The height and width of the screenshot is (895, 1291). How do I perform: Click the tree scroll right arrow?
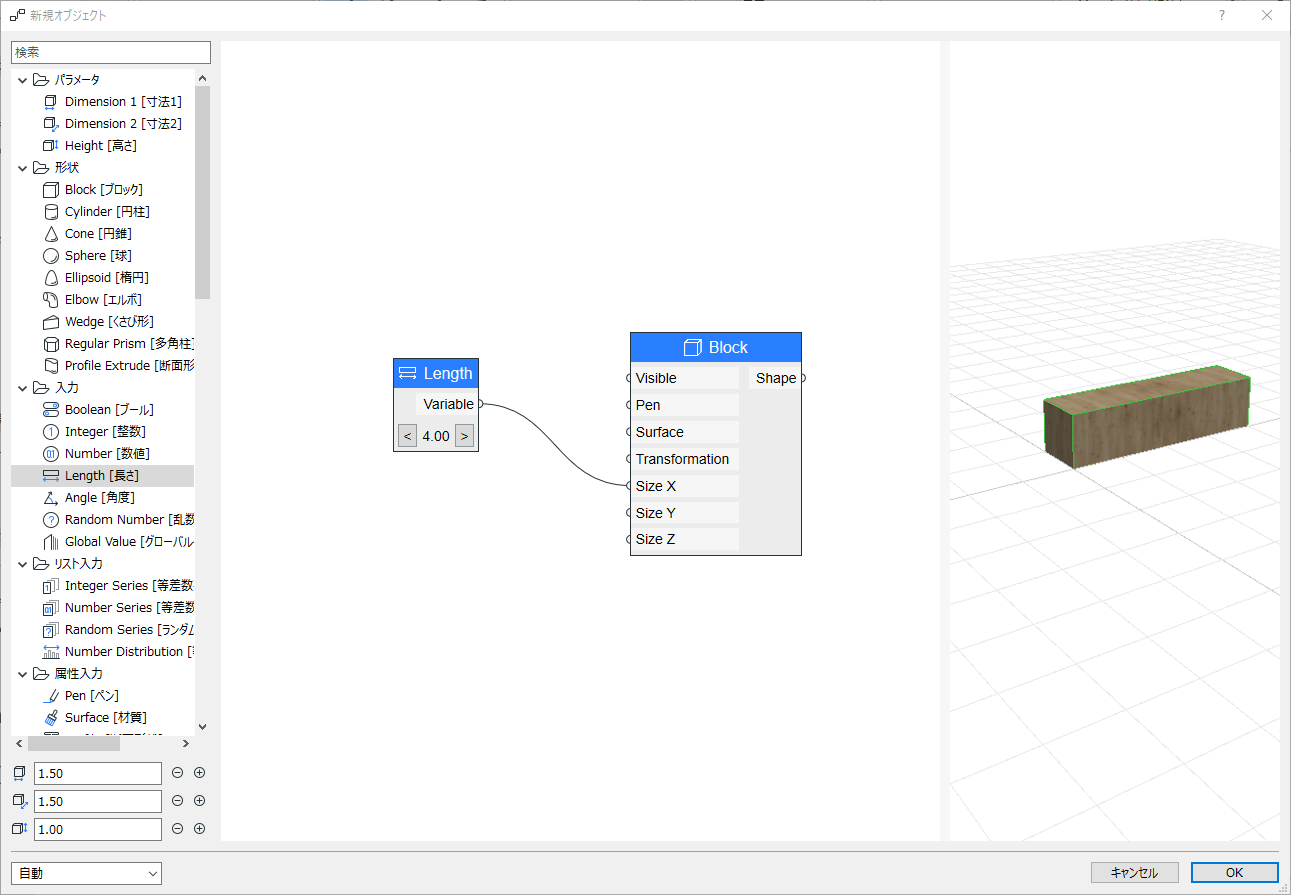point(185,744)
